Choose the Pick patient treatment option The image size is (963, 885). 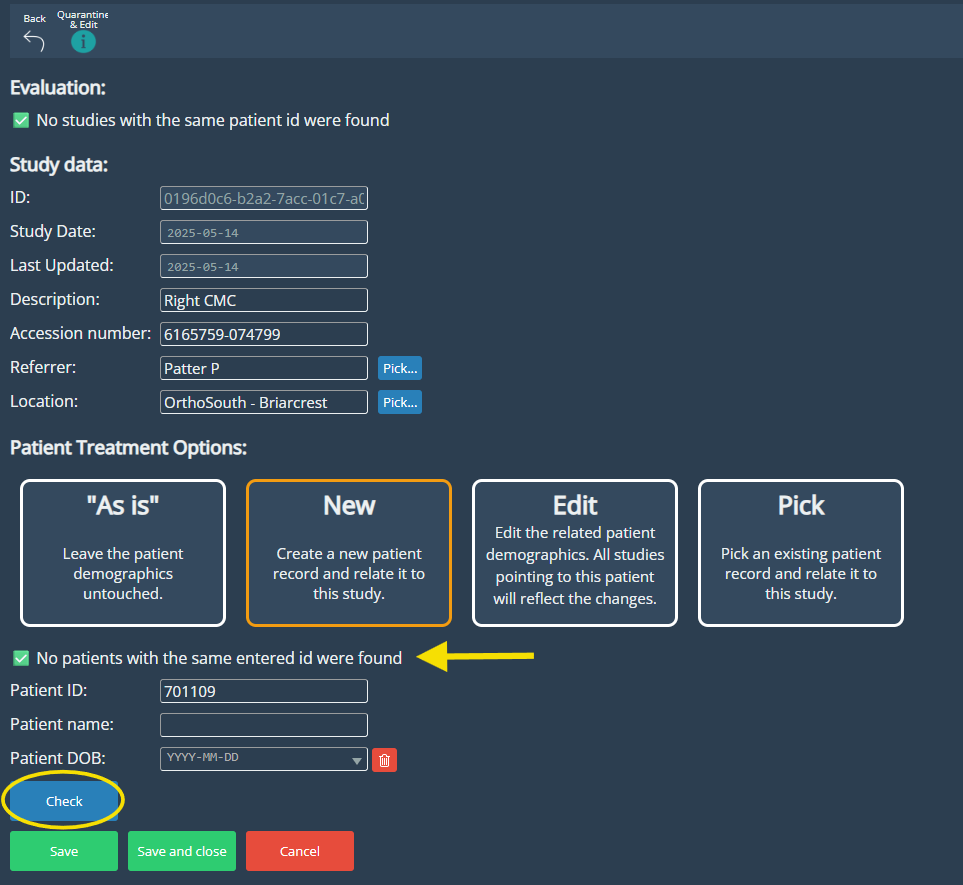pyautogui.click(x=801, y=553)
